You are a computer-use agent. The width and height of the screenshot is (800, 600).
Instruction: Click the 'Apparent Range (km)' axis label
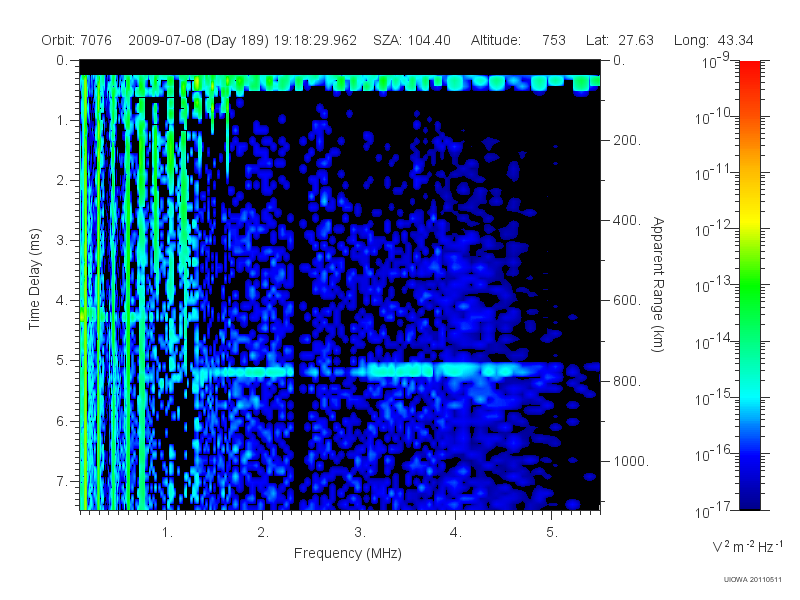658,284
